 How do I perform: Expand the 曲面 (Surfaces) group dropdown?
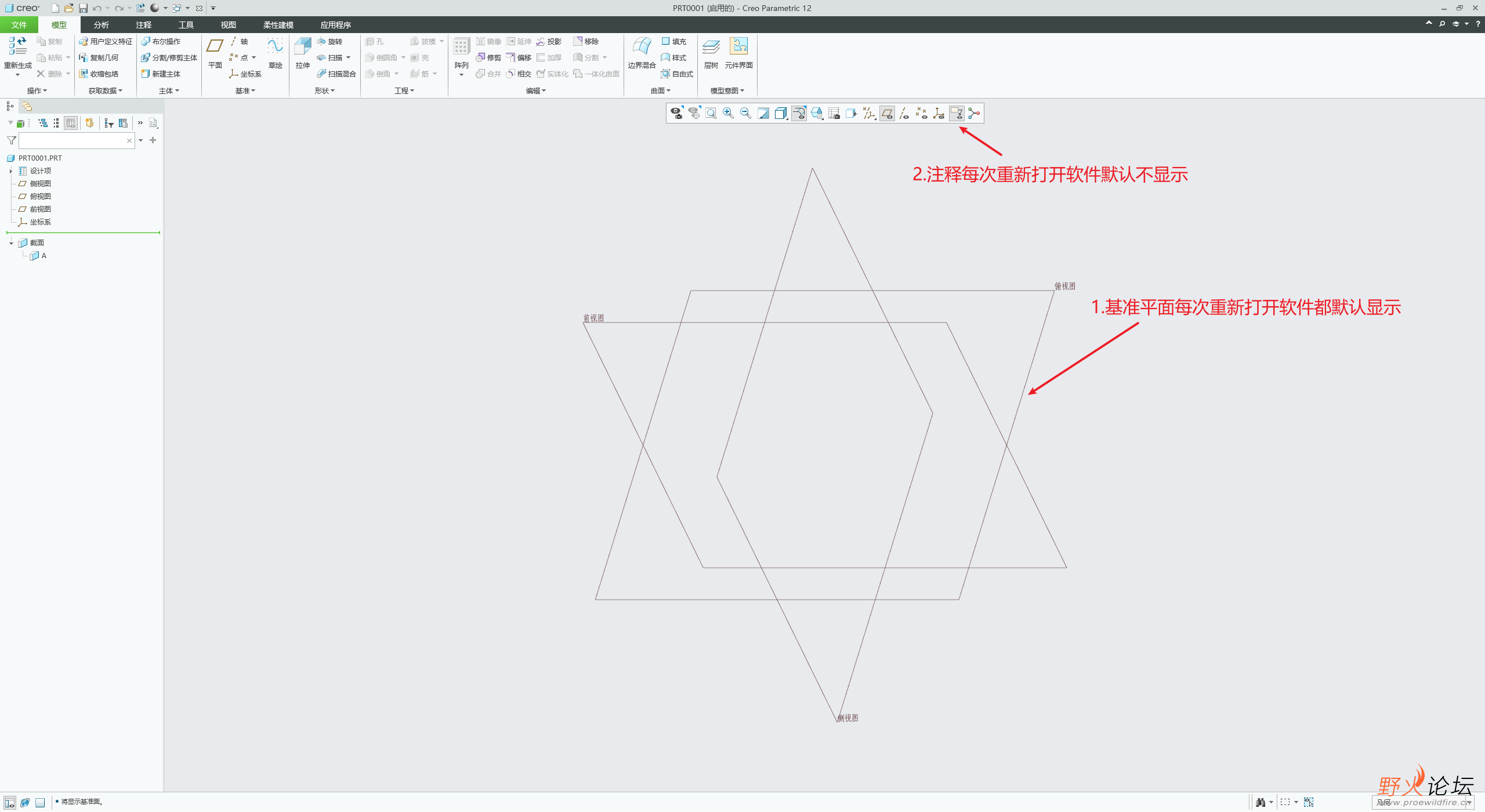pos(661,91)
